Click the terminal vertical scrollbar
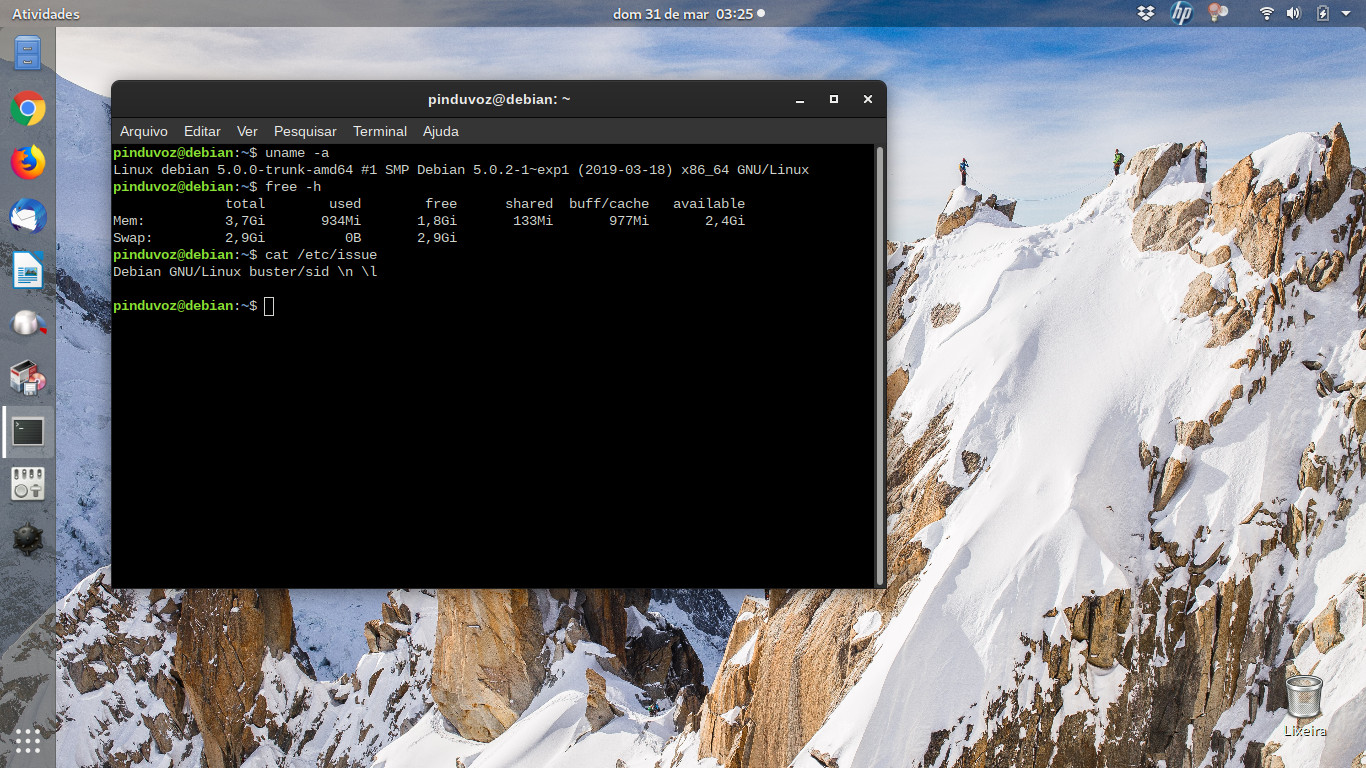 coord(879,366)
